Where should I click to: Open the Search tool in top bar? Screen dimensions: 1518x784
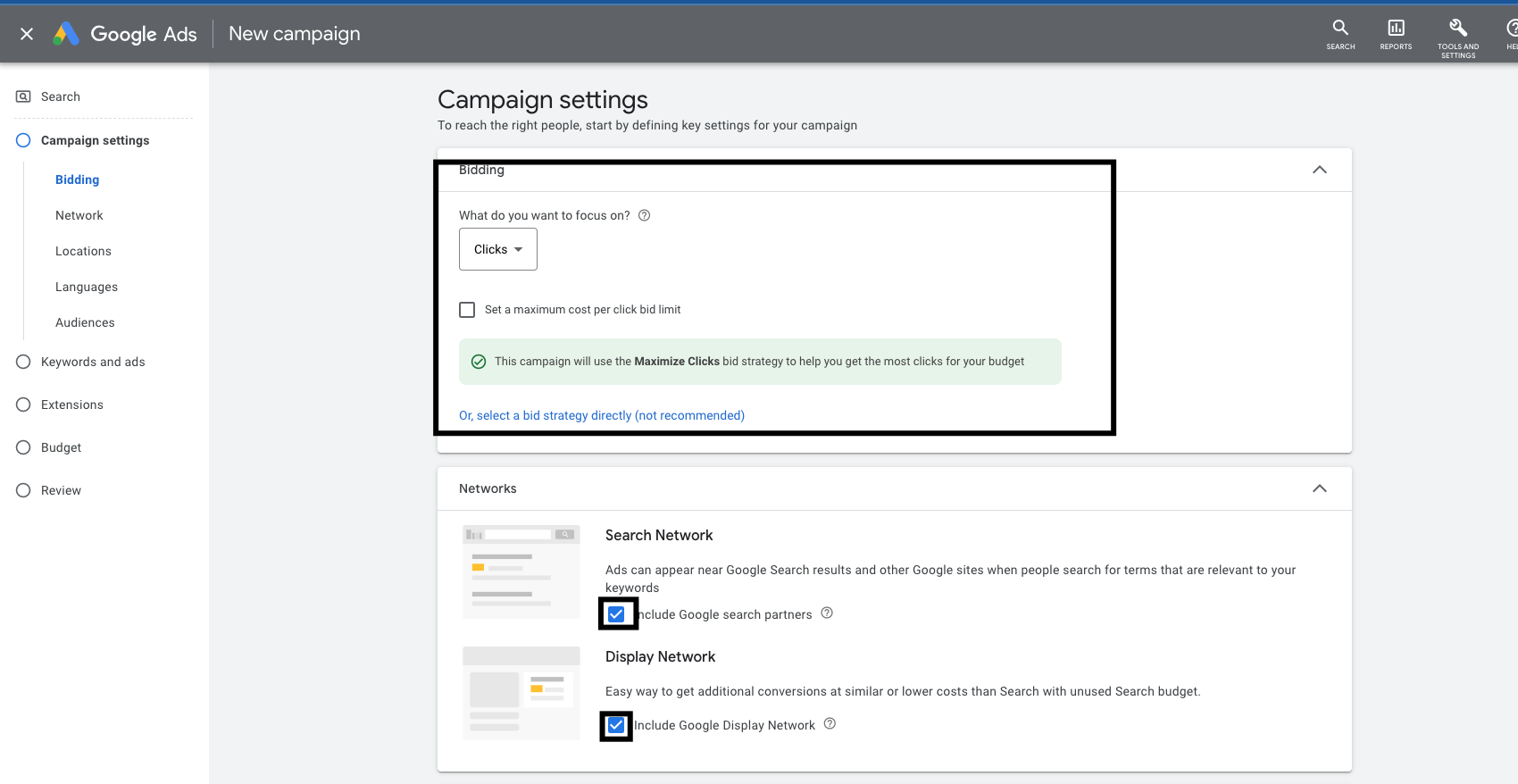pyautogui.click(x=1340, y=34)
